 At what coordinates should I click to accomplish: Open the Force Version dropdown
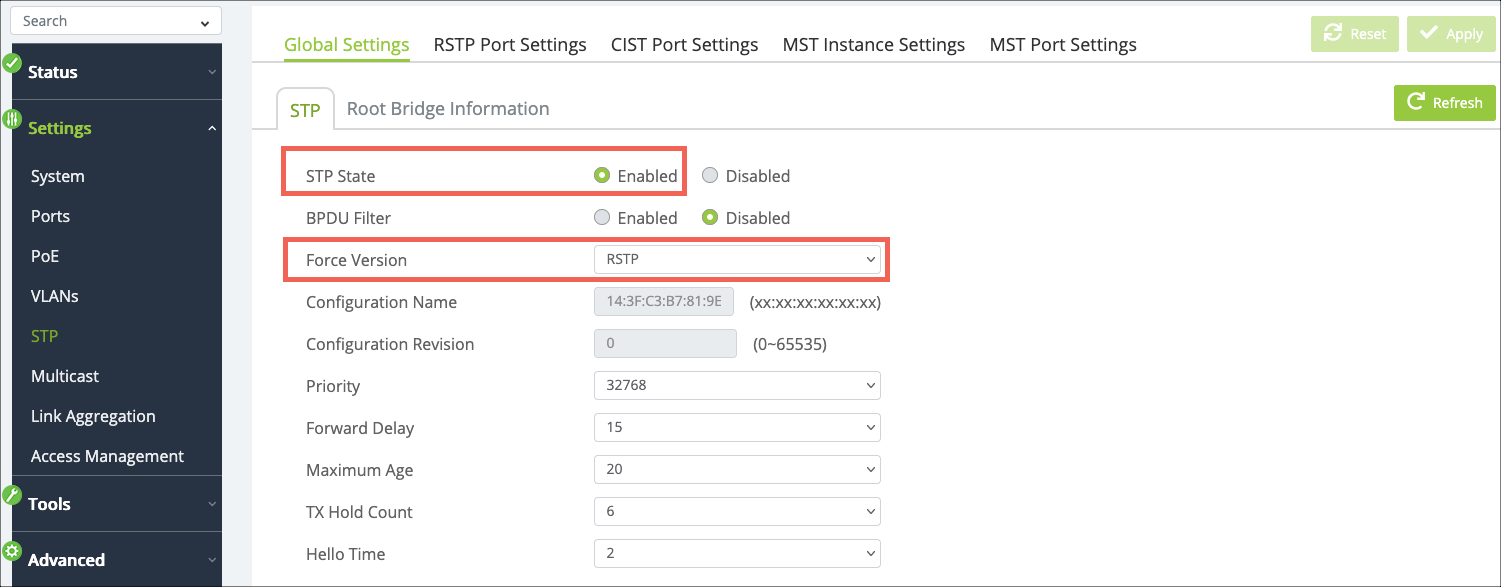point(736,260)
